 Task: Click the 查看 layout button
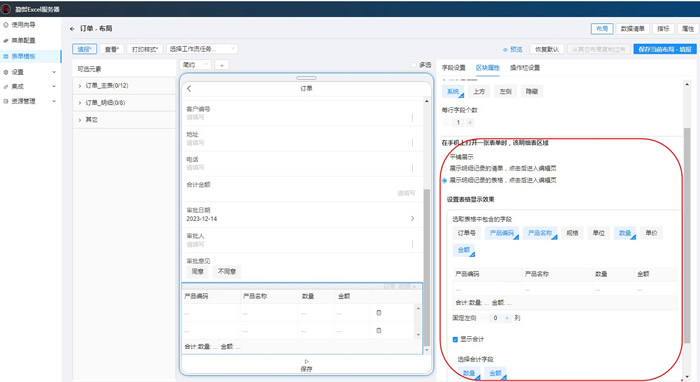click(x=112, y=49)
